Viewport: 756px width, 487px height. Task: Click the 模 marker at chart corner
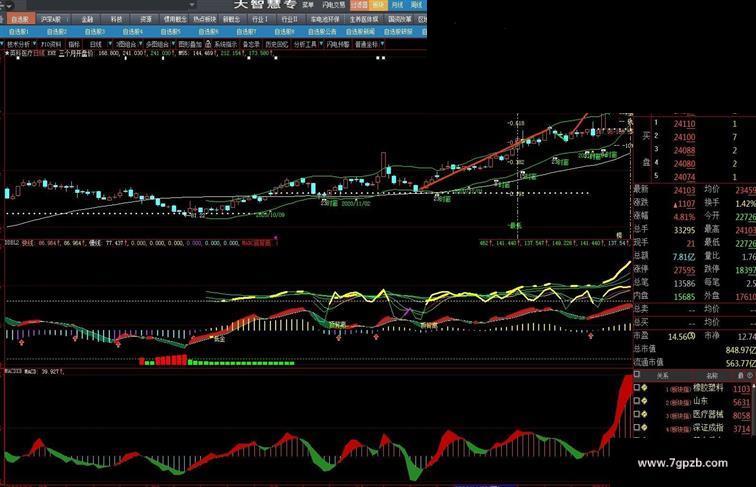click(x=619, y=235)
